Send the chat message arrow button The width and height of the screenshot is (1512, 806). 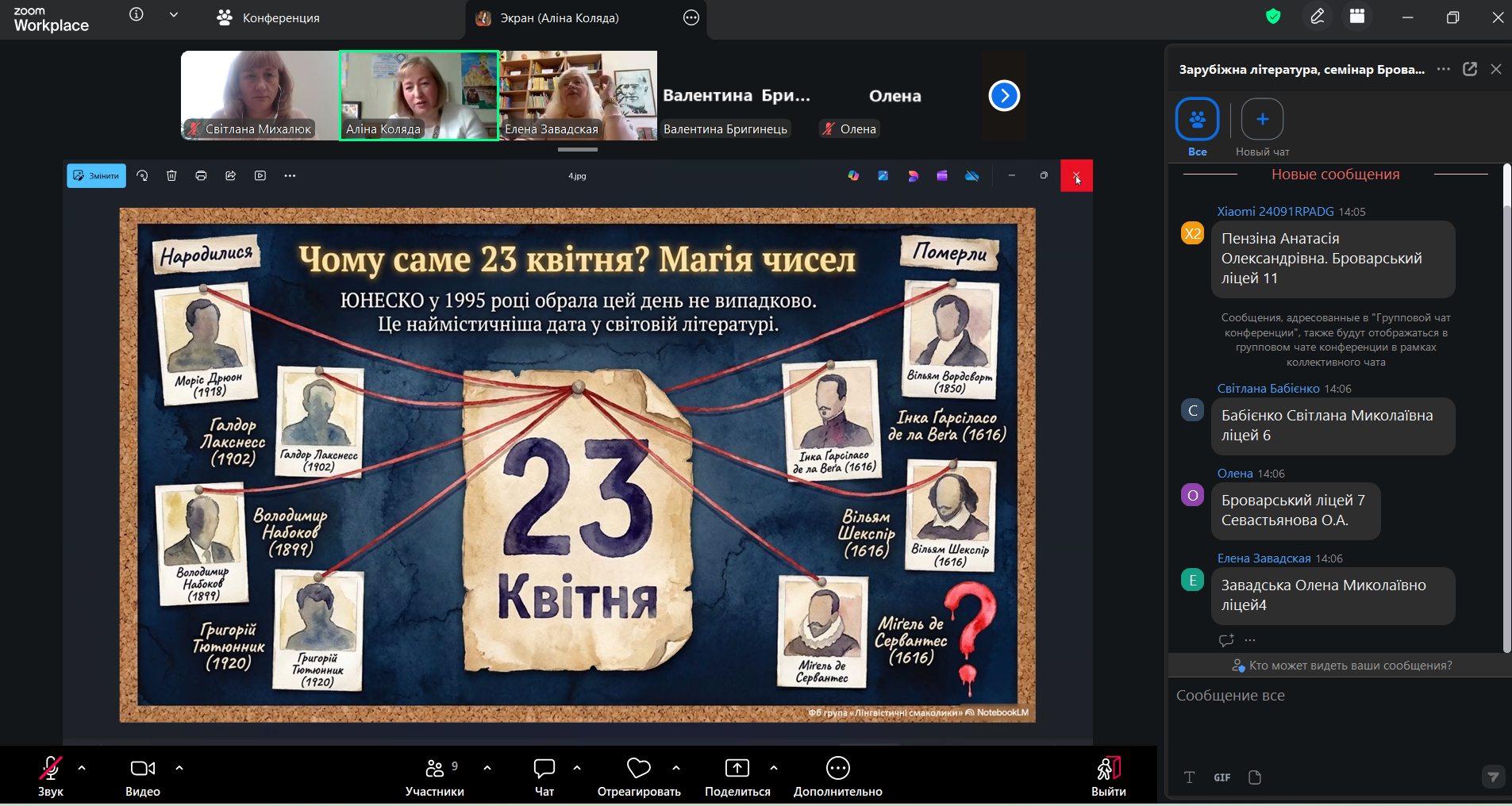pyautogui.click(x=1493, y=777)
